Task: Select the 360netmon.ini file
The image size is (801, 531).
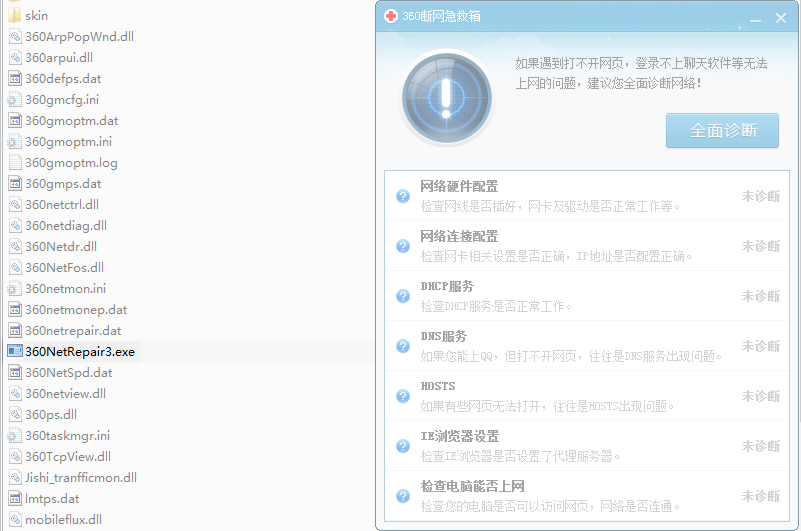Action: (65, 288)
